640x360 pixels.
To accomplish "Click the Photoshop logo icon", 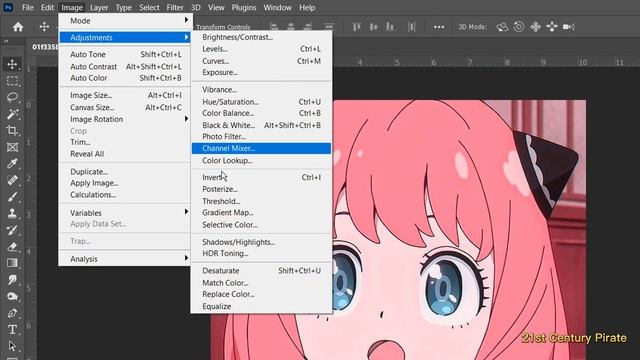I will 8,7.
